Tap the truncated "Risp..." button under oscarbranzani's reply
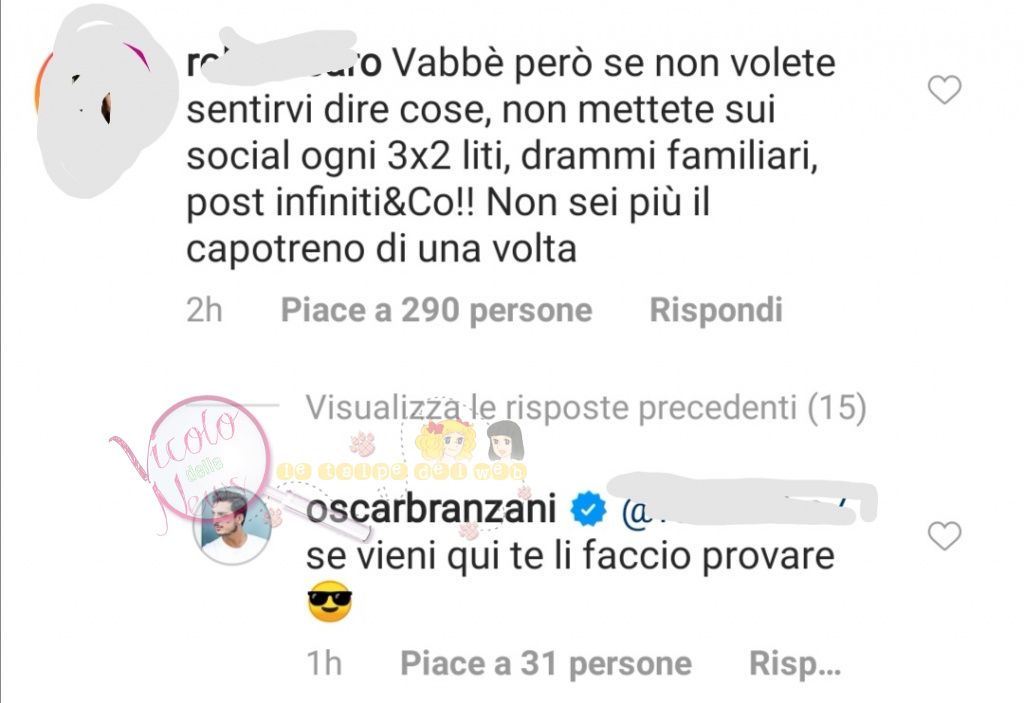 pos(795,664)
